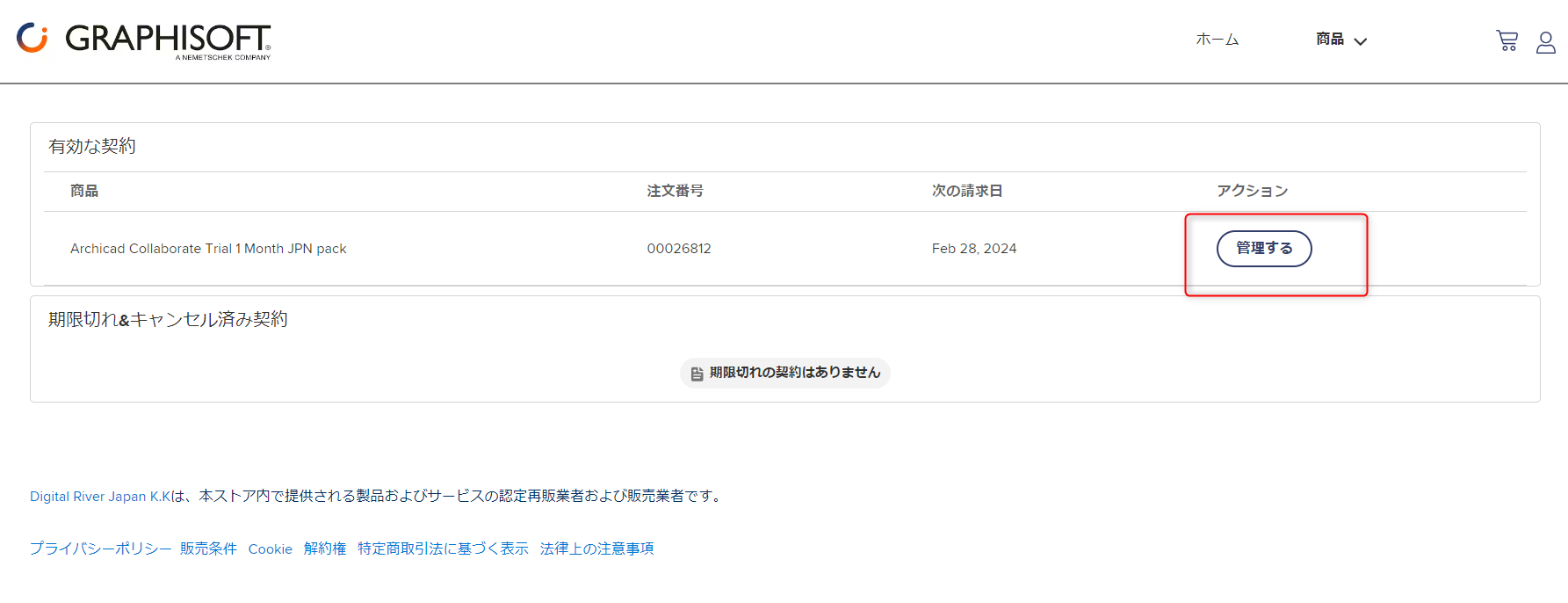Image resolution: width=1568 pixels, height=603 pixels.
Task: Click the 次の請求日 column header
Action: click(967, 191)
